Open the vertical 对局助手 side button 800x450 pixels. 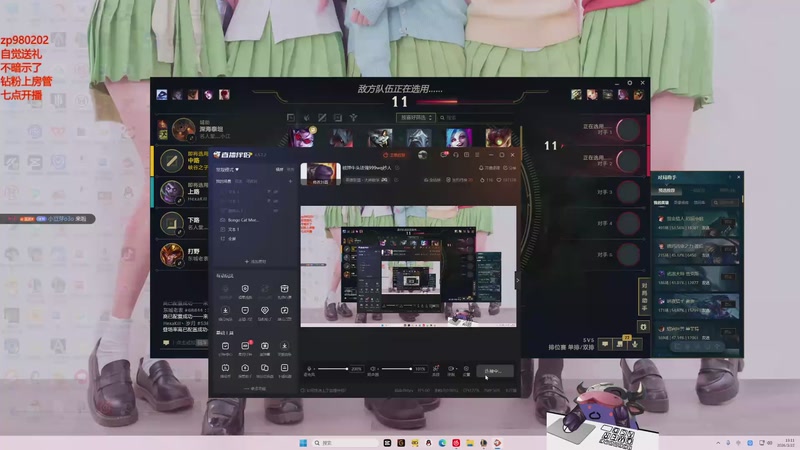(x=643, y=297)
